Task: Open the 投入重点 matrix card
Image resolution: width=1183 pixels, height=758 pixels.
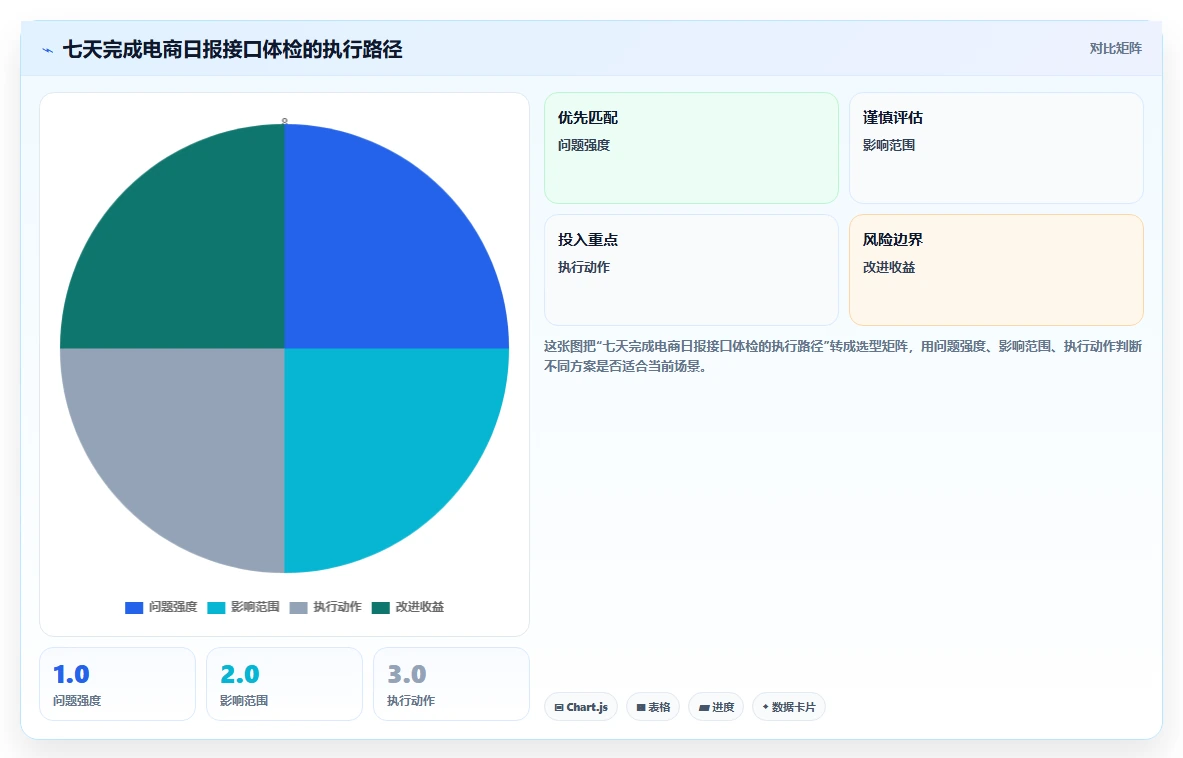Action: point(691,270)
